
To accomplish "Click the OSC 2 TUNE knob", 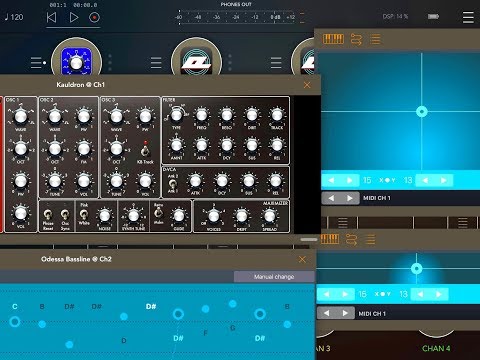I will (x=55, y=181).
